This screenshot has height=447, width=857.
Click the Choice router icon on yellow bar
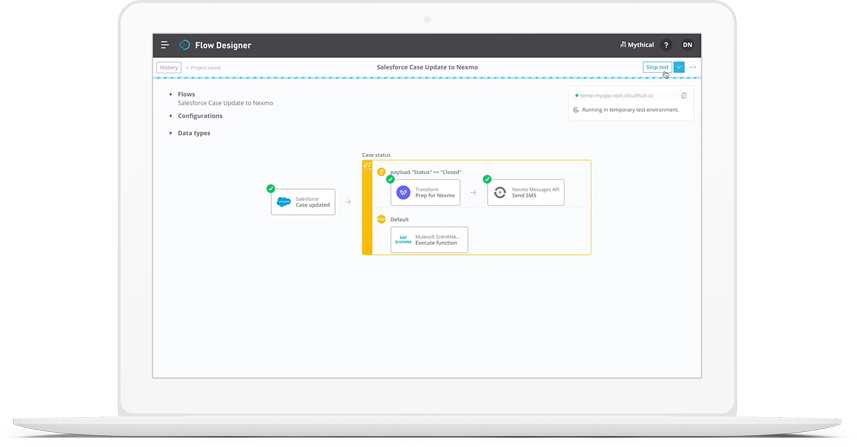tap(367, 166)
